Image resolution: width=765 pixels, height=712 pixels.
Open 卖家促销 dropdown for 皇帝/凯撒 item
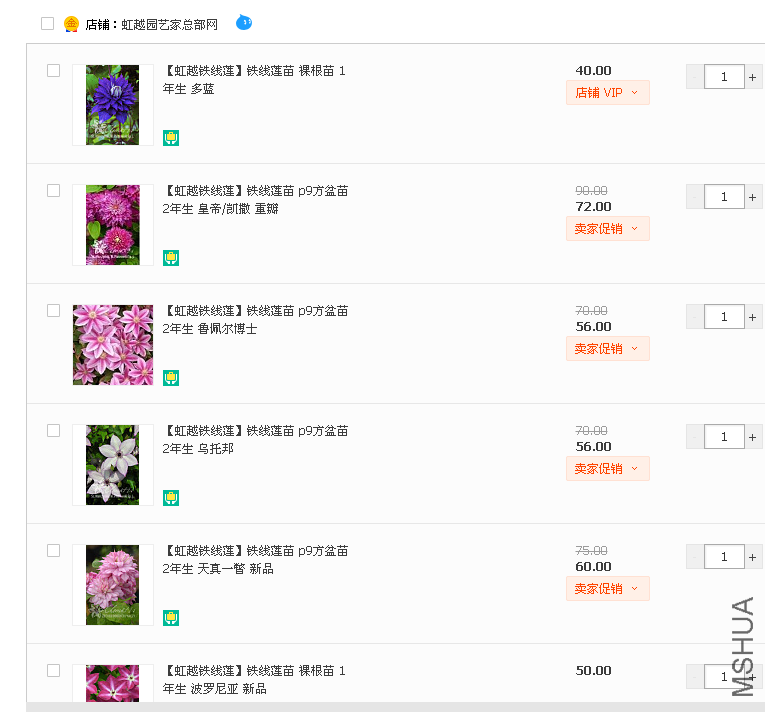[607, 229]
